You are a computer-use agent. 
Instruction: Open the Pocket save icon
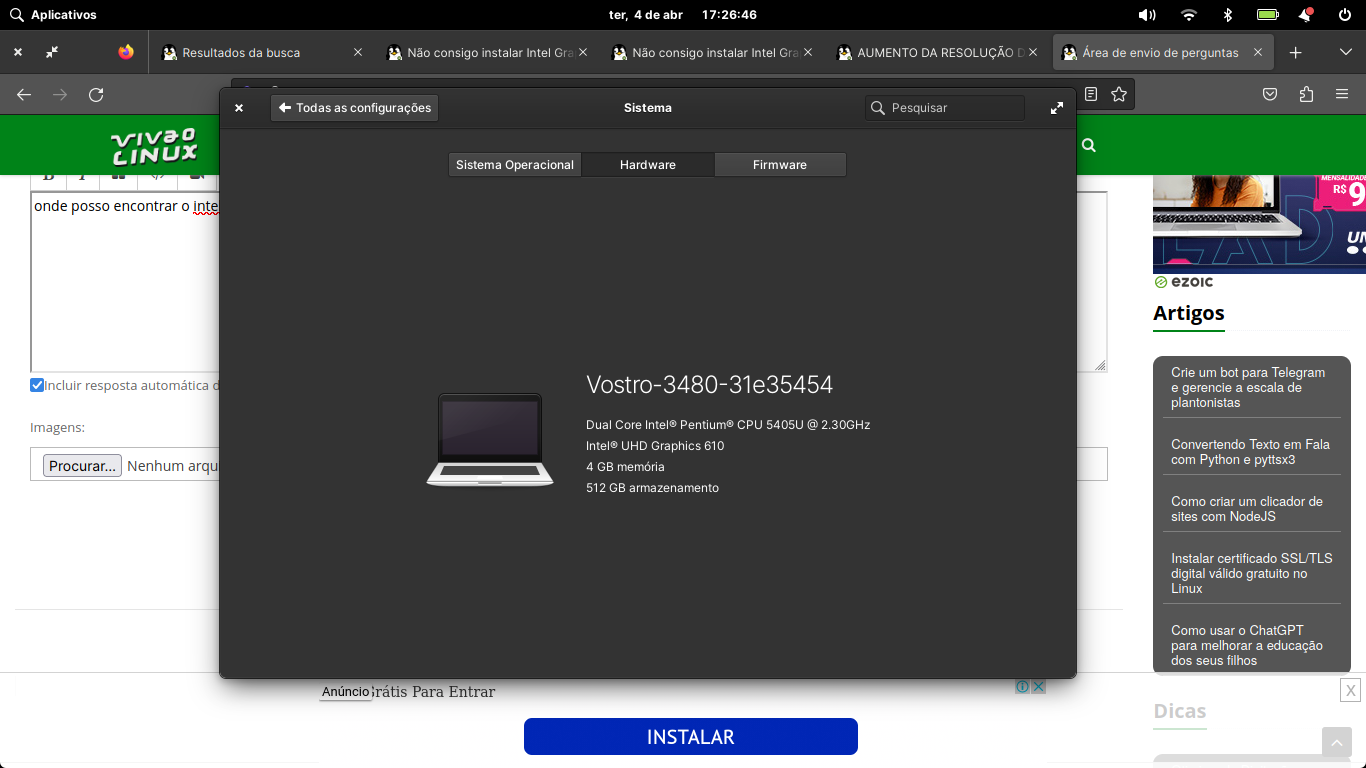(x=1270, y=94)
